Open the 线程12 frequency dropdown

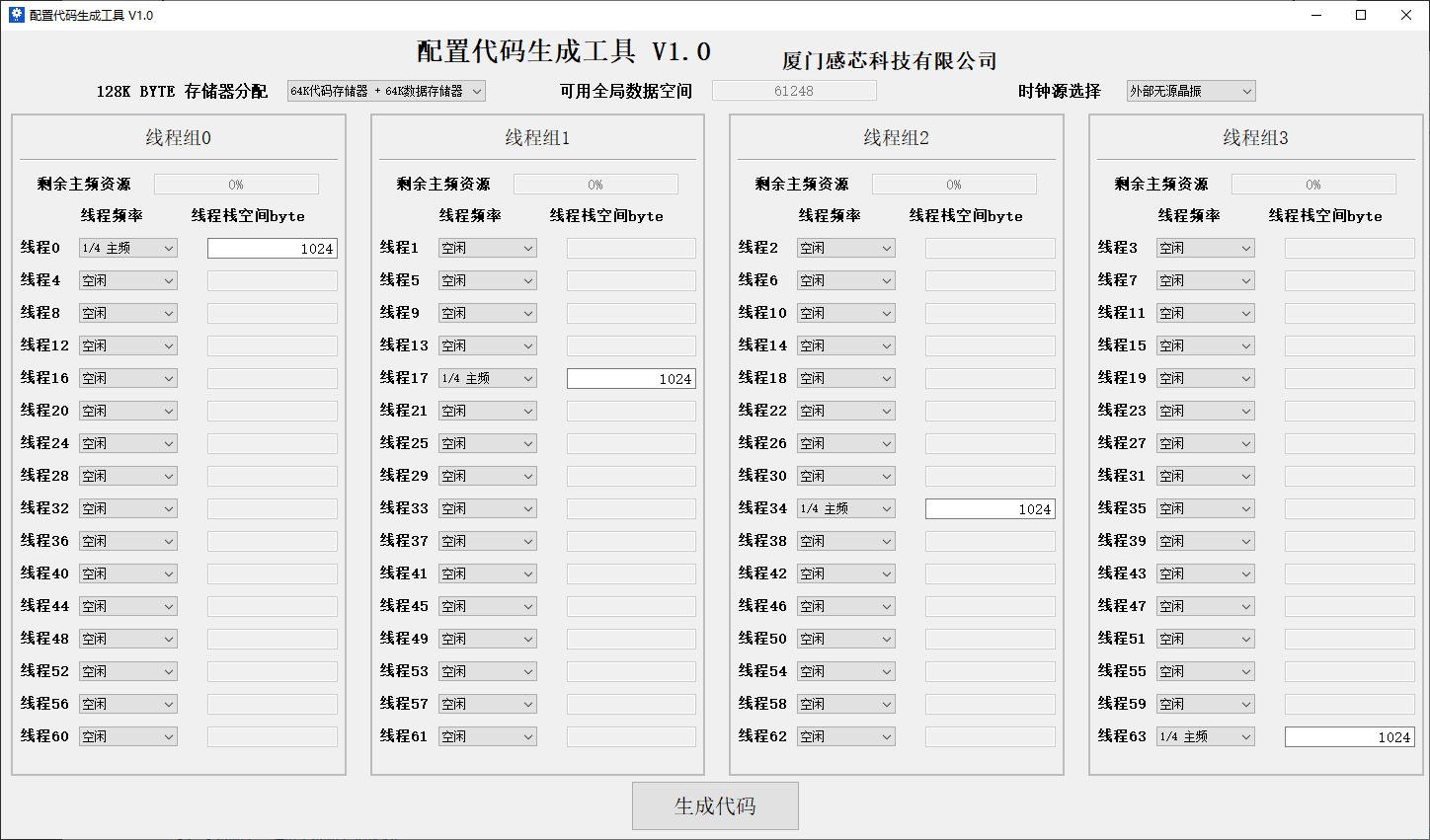coord(128,345)
